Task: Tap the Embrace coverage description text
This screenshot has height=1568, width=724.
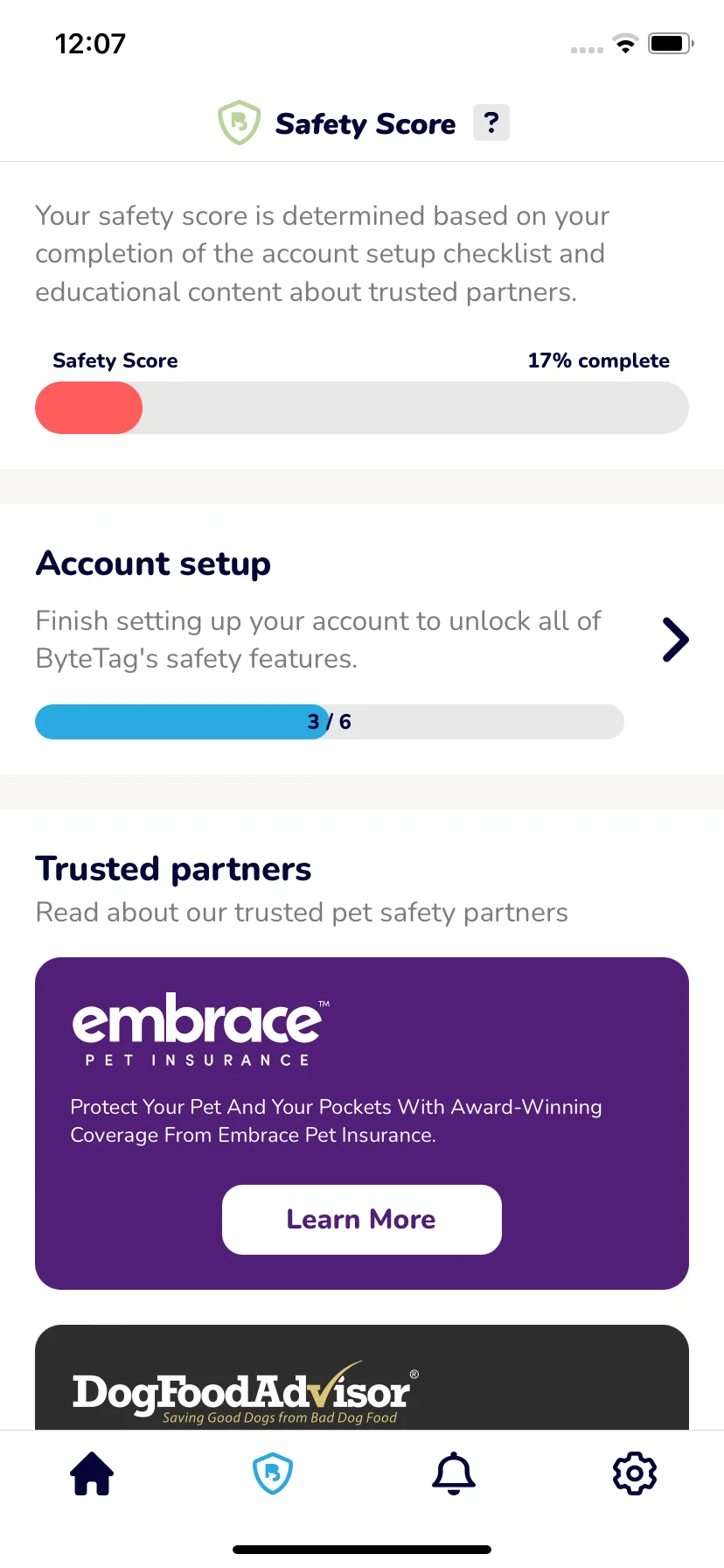Action: tap(336, 1121)
